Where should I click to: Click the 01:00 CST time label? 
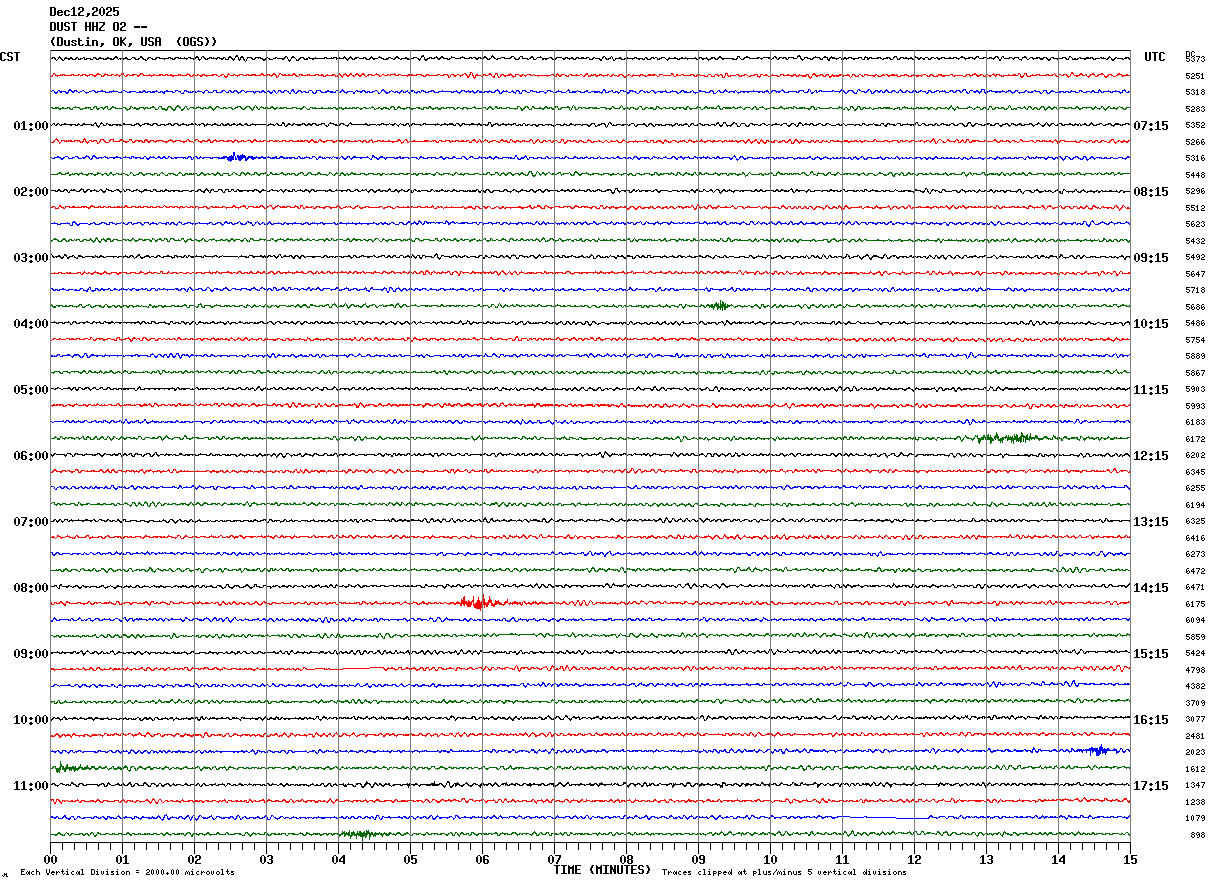pos(30,126)
